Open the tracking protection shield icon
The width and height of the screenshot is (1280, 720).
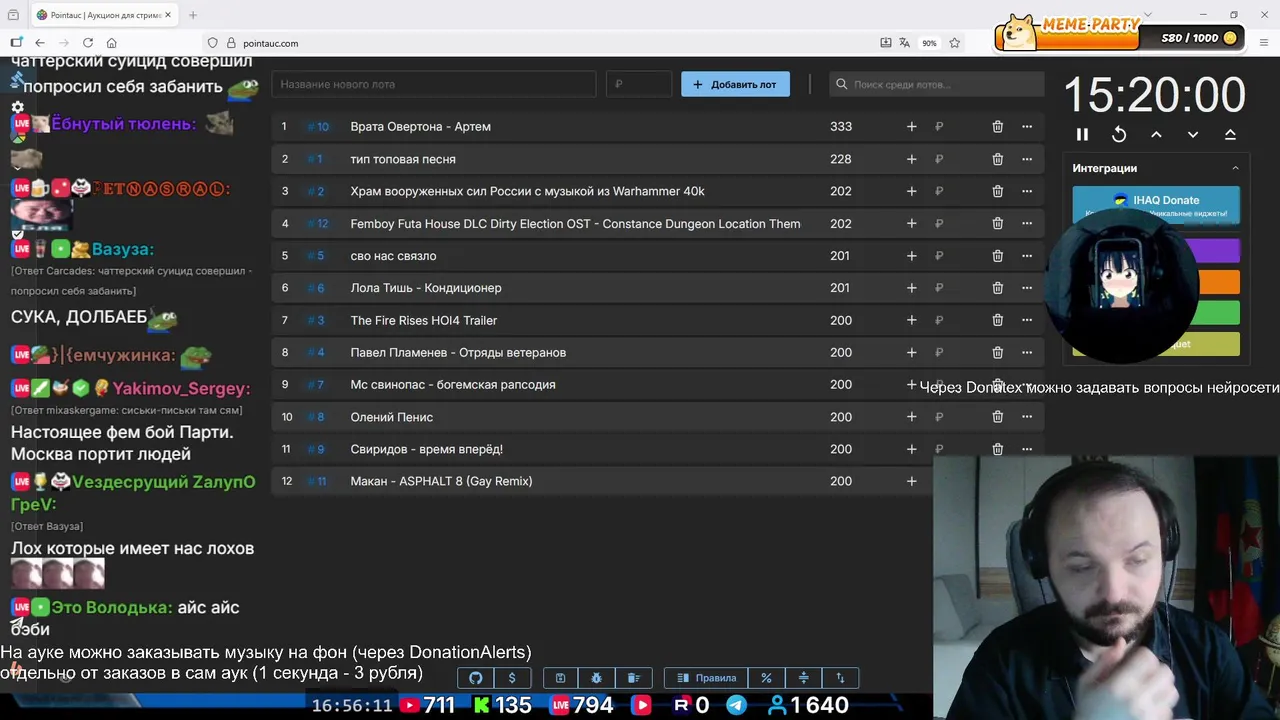pos(212,43)
